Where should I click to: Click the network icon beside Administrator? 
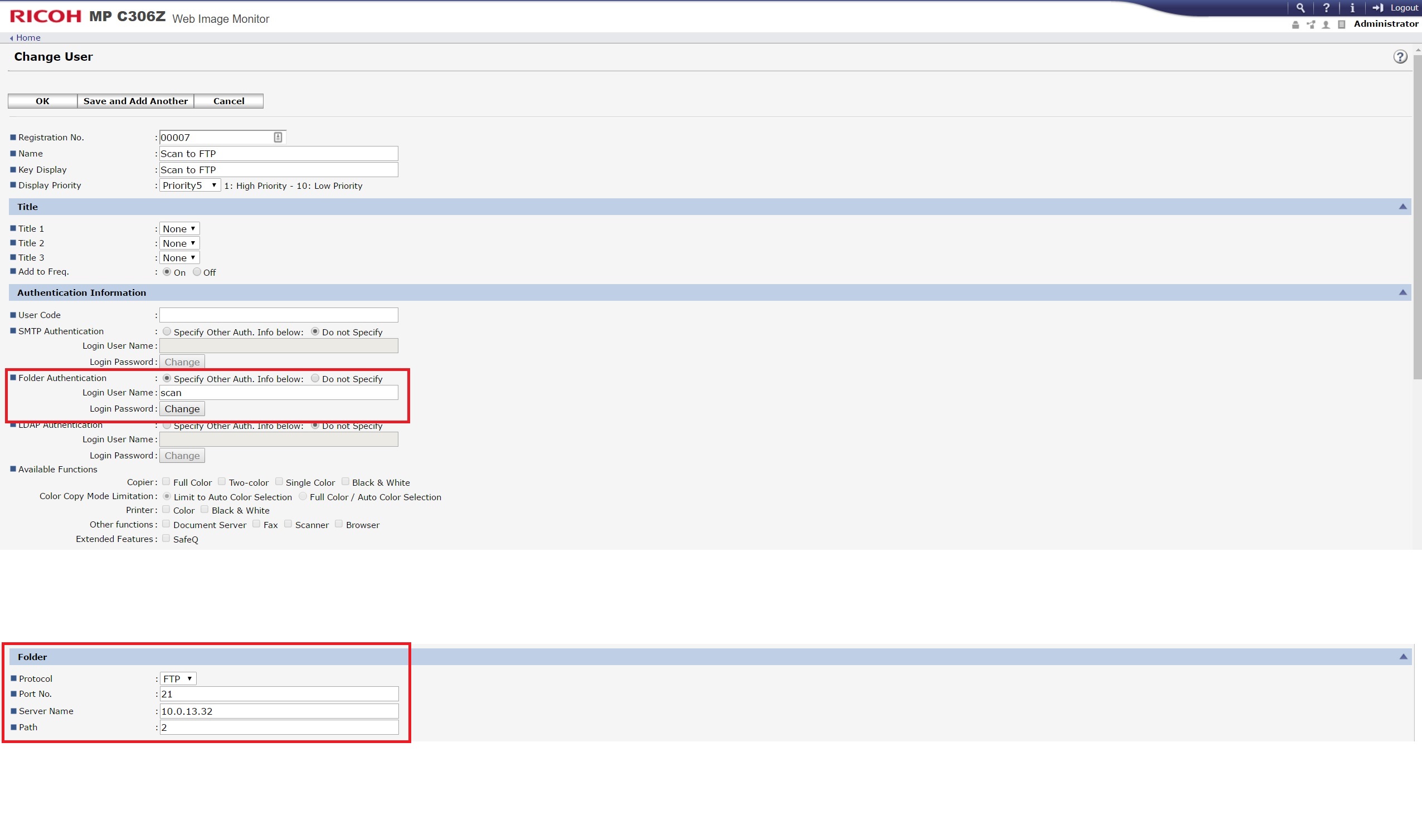[1311, 25]
